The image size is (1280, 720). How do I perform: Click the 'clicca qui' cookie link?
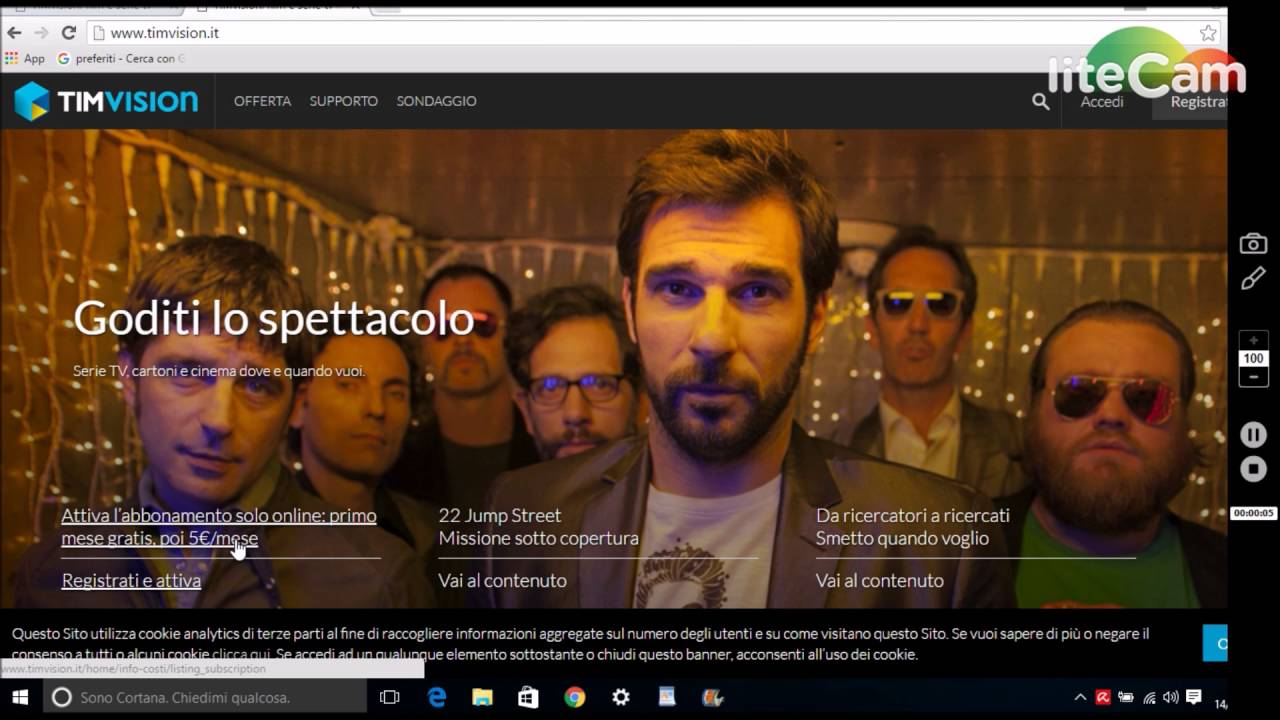(241, 654)
